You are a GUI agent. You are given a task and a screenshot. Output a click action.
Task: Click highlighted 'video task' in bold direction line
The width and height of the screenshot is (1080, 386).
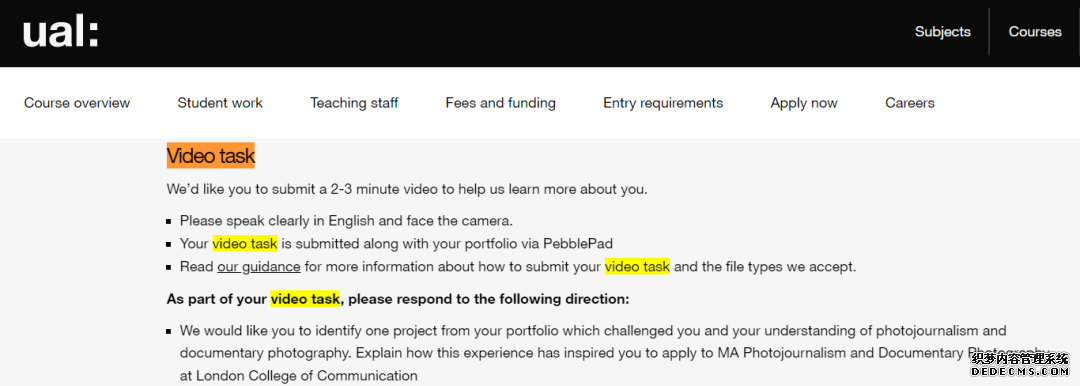(x=305, y=300)
